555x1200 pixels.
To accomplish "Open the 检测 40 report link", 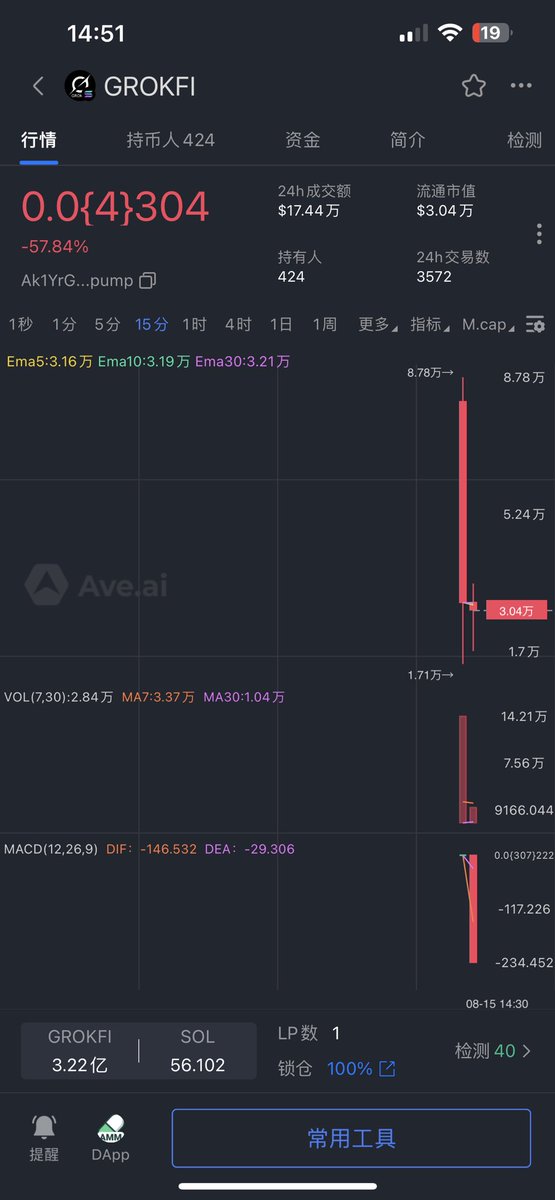I will point(493,1051).
